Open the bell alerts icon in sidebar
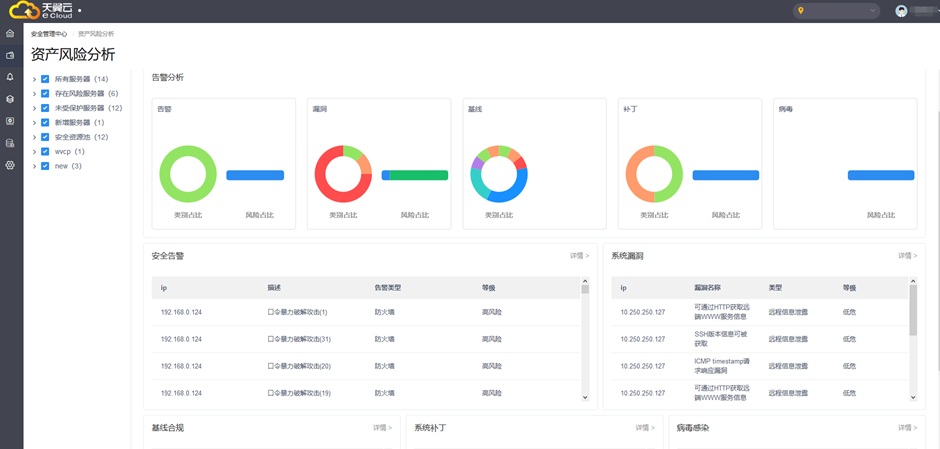 click(x=10, y=77)
